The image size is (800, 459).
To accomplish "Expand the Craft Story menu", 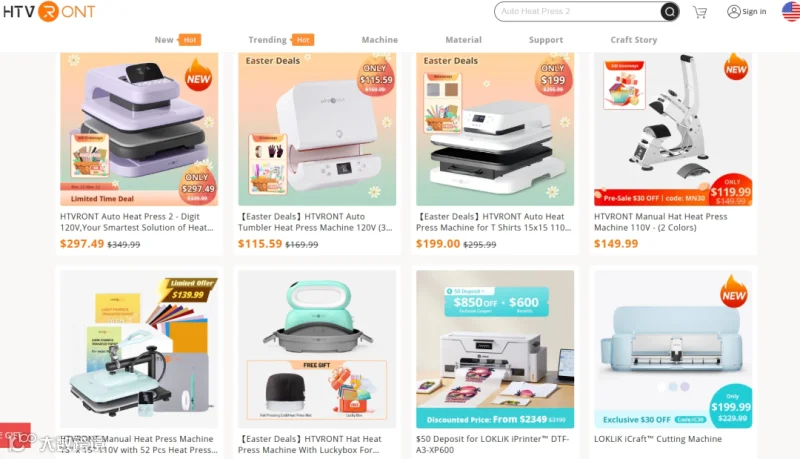I will pyautogui.click(x=634, y=40).
